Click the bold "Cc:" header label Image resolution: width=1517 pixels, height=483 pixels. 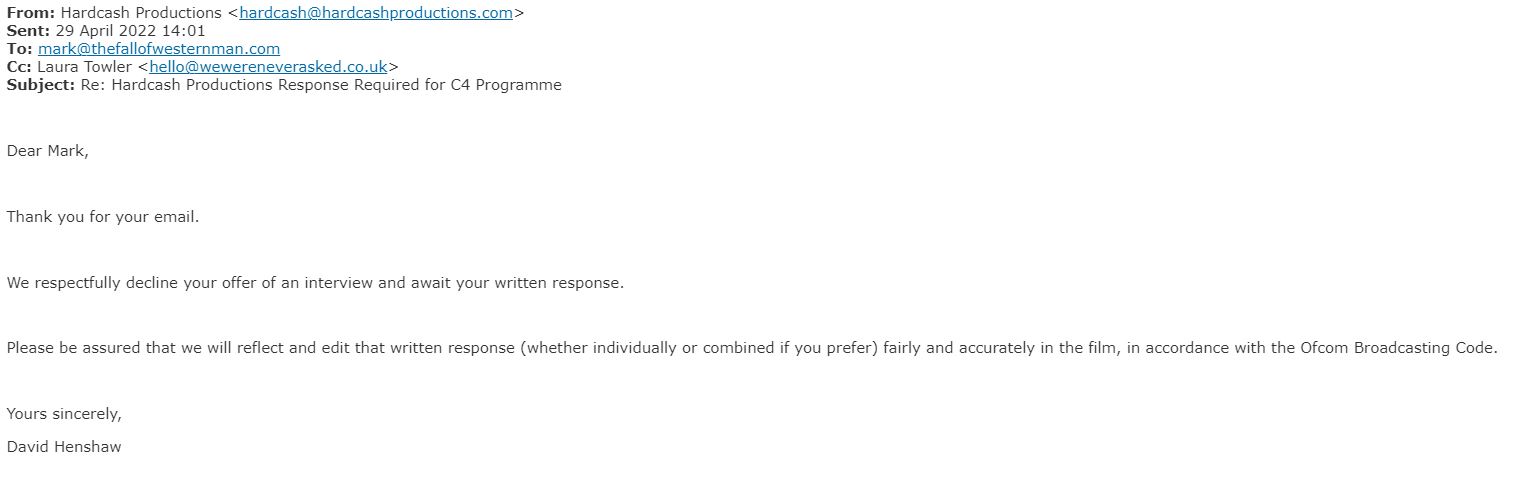[20, 67]
